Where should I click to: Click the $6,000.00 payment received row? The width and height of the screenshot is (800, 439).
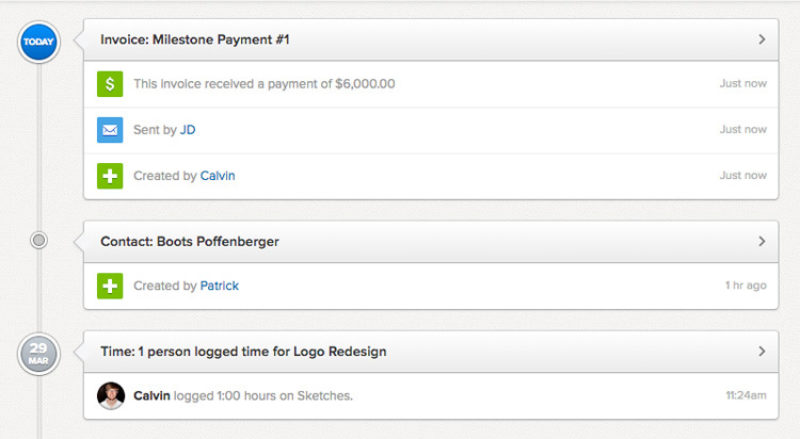point(431,84)
